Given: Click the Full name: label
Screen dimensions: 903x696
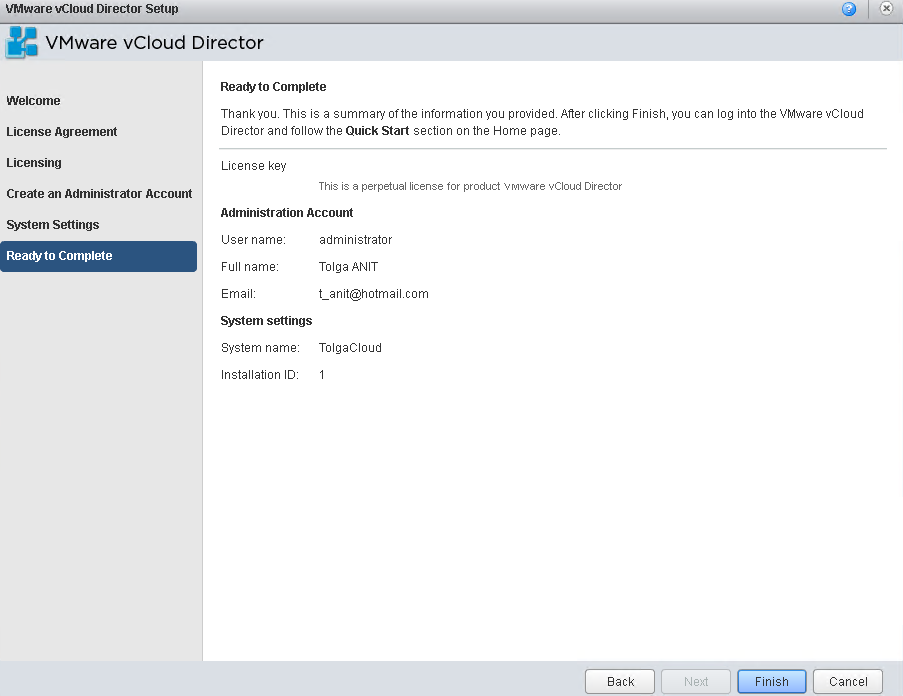Looking at the screenshot, I should [250, 267].
